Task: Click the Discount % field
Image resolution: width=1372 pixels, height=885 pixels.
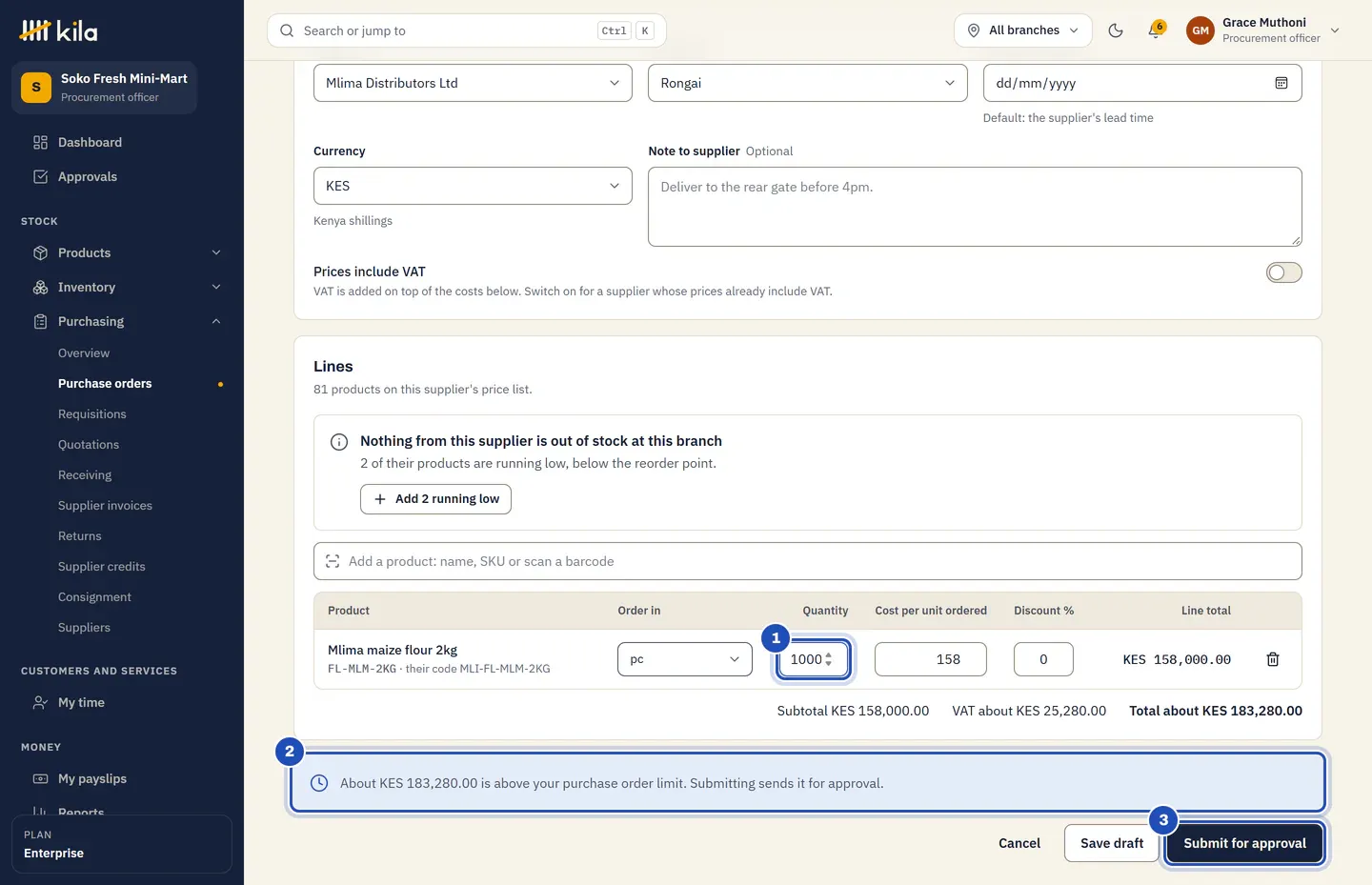Action: coord(1043,659)
